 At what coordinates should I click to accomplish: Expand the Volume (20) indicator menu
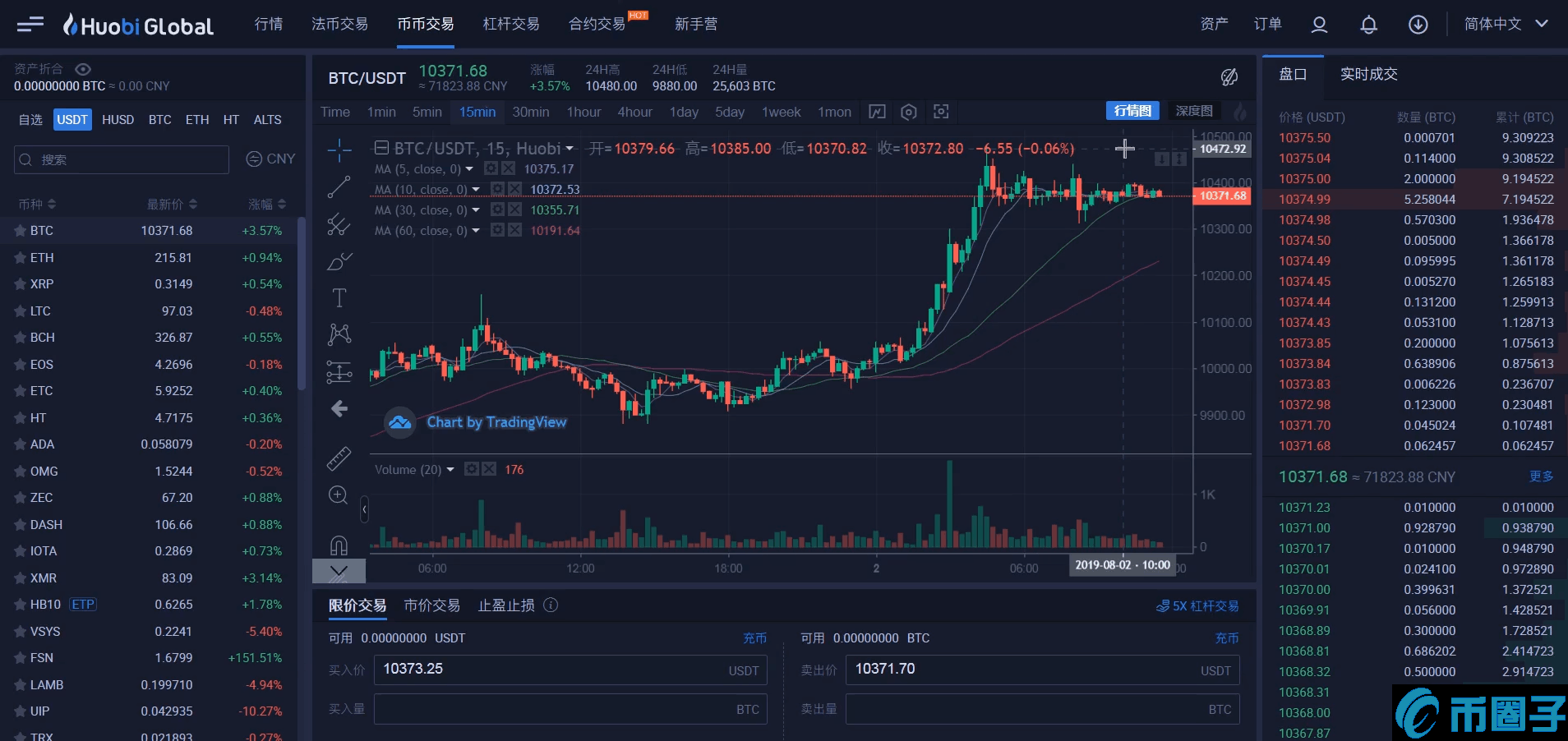tap(450, 470)
